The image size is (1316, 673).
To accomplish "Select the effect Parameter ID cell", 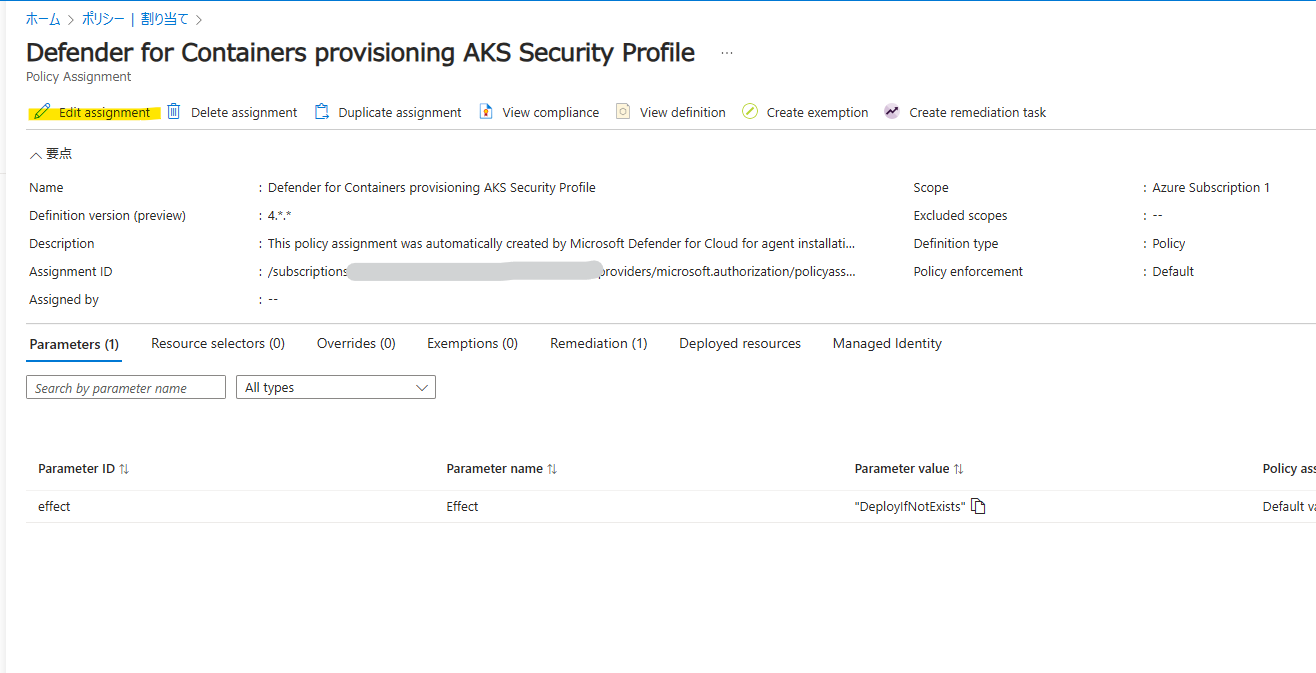I will coord(54,506).
